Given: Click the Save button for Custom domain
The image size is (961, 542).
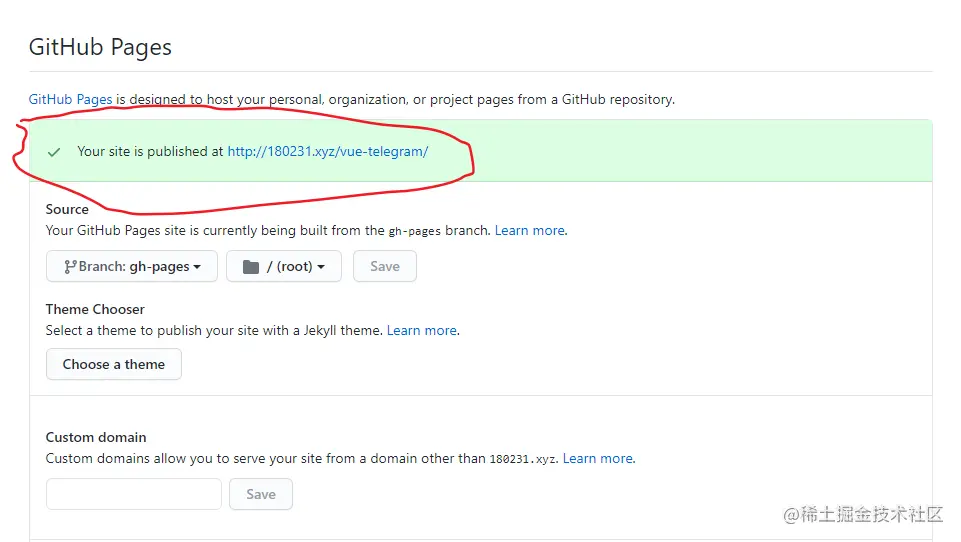Looking at the screenshot, I should tap(261, 494).
